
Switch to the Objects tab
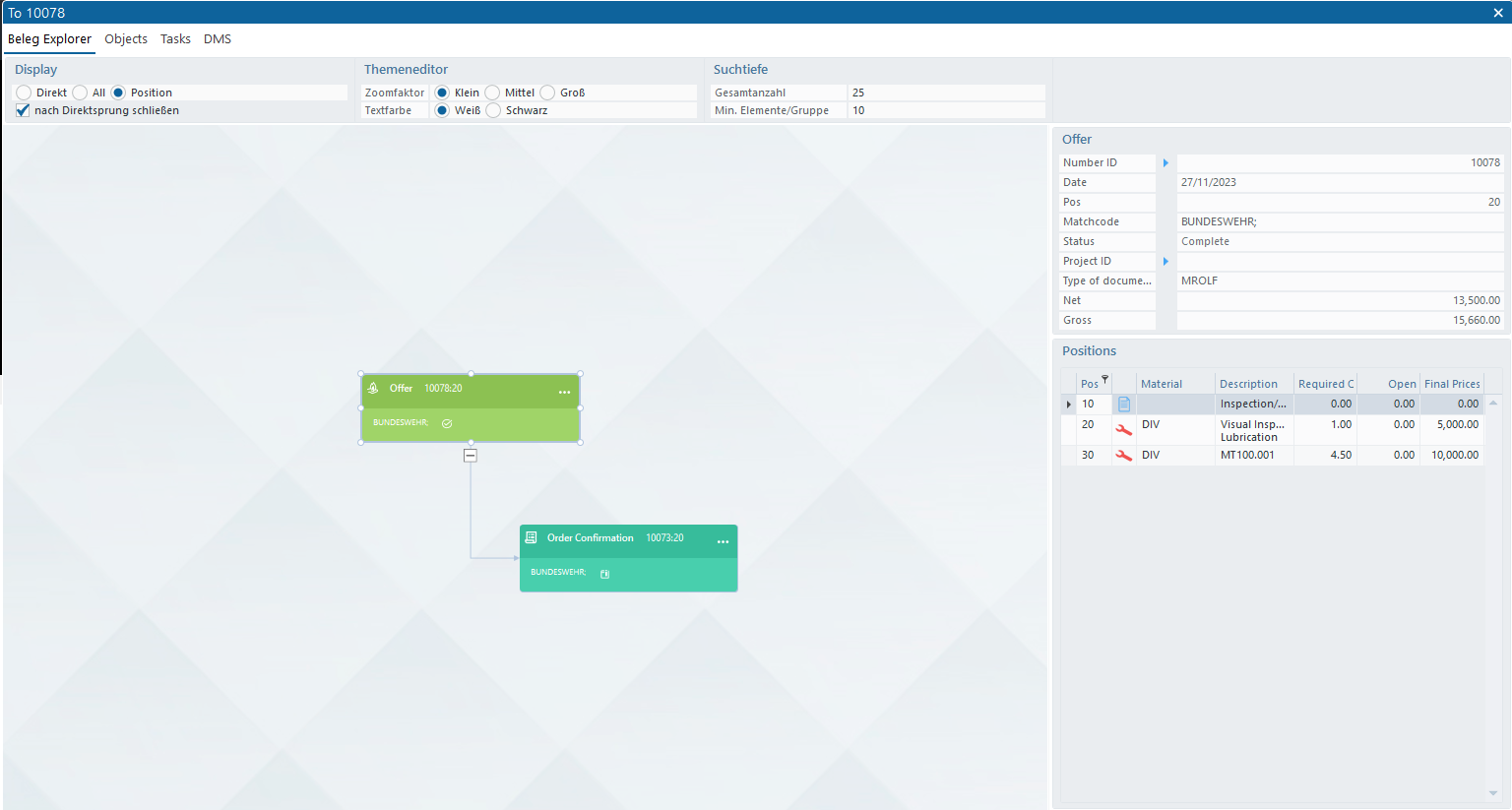pyautogui.click(x=126, y=39)
